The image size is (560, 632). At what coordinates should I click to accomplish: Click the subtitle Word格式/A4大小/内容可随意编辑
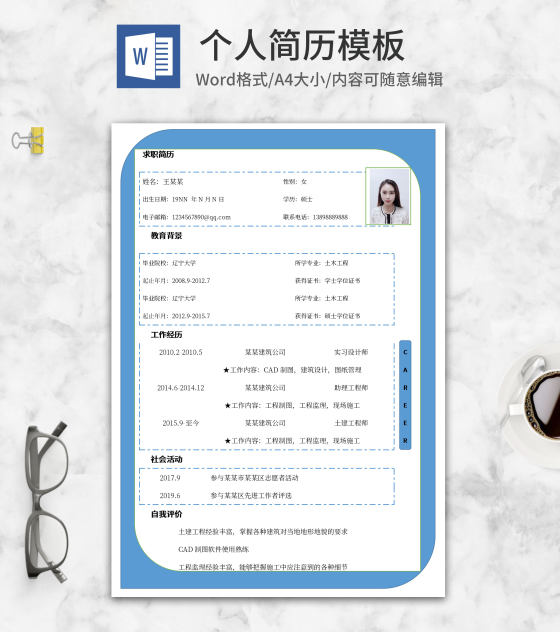tap(319, 79)
